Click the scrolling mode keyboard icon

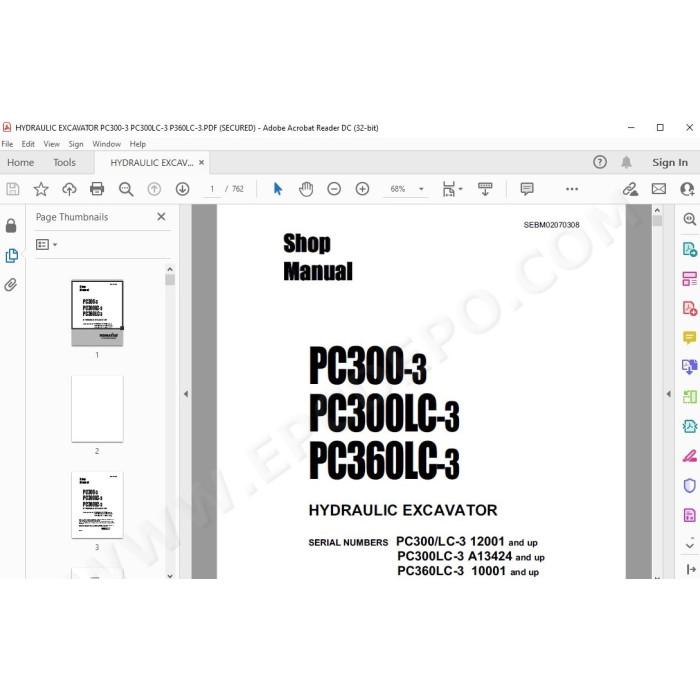[x=485, y=189]
